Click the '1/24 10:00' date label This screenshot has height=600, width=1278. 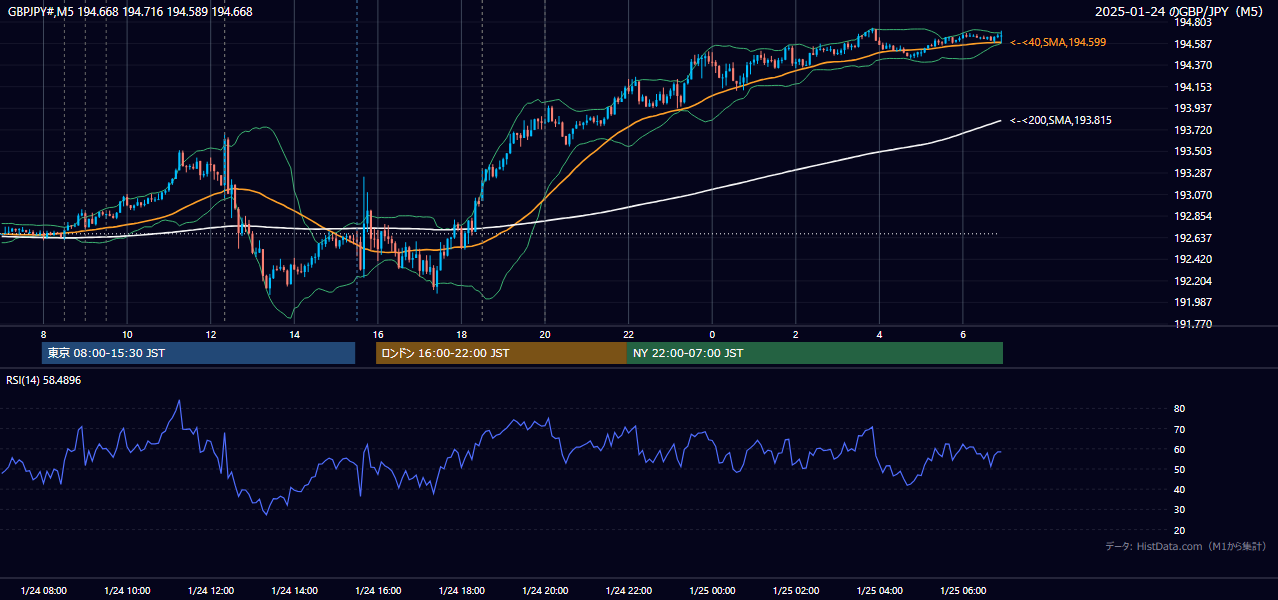127,591
